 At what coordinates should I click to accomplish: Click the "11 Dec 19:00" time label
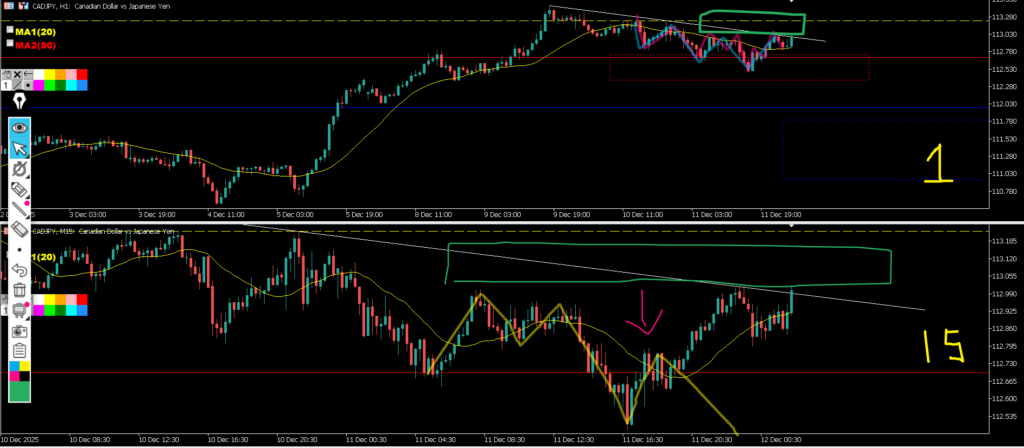pyautogui.click(x=781, y=214)
